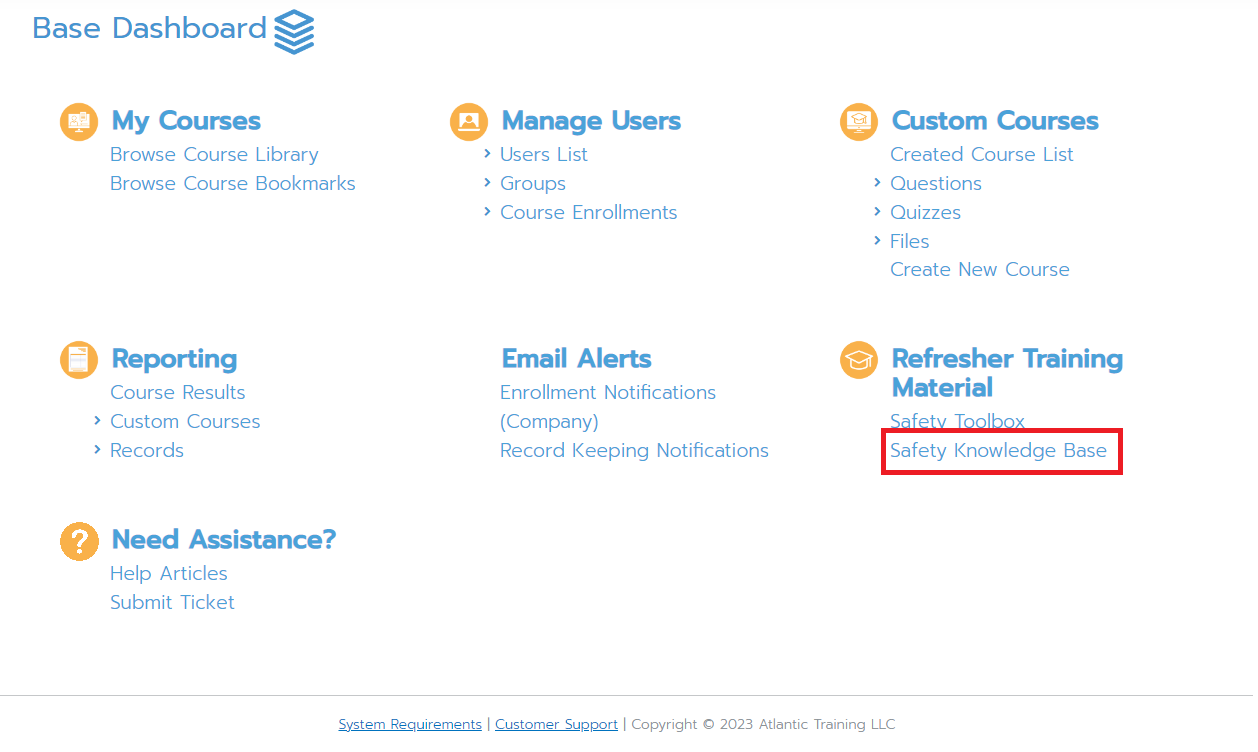Open Help Articles
This screenshot has height=752, width=1258.
pos(169,574)
